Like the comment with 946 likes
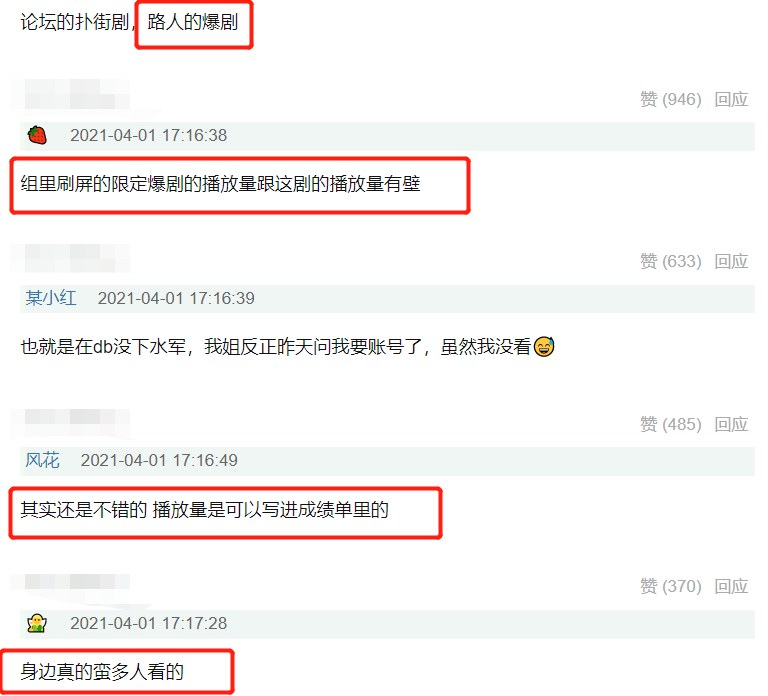 [671, 99]
